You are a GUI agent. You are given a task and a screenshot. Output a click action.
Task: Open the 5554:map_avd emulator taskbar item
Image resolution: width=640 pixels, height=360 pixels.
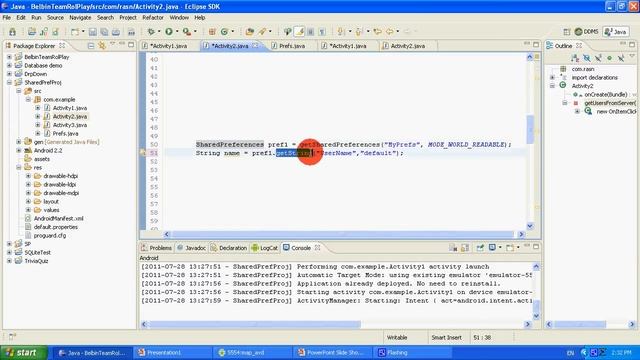tap(253, 353)
